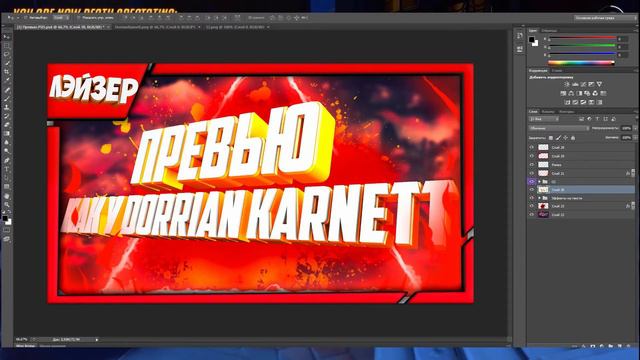Click the toolbar foreground color swatch

4,218
